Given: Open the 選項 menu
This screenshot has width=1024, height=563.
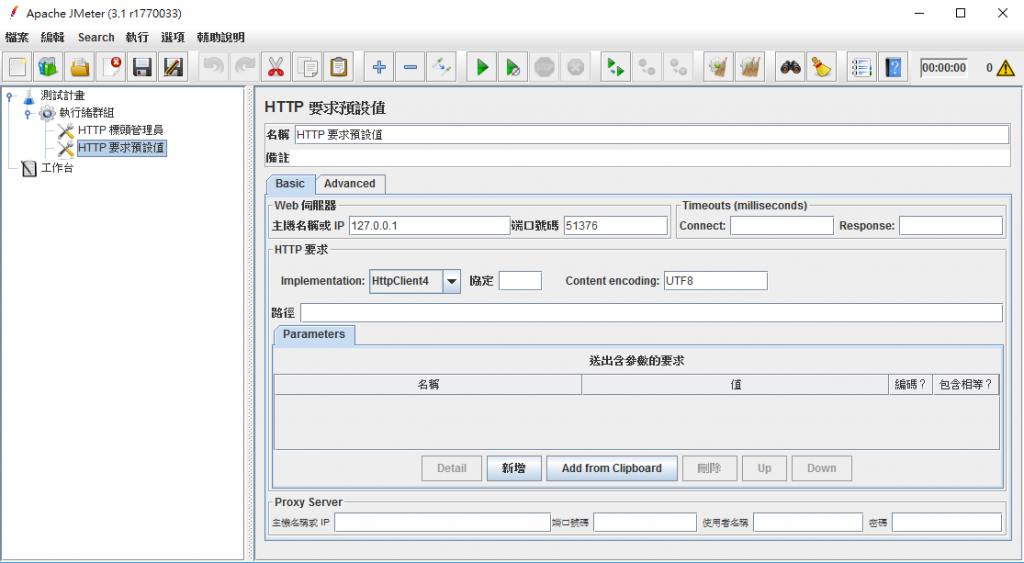Looking at the screenshot, I should tap(173, 37).
